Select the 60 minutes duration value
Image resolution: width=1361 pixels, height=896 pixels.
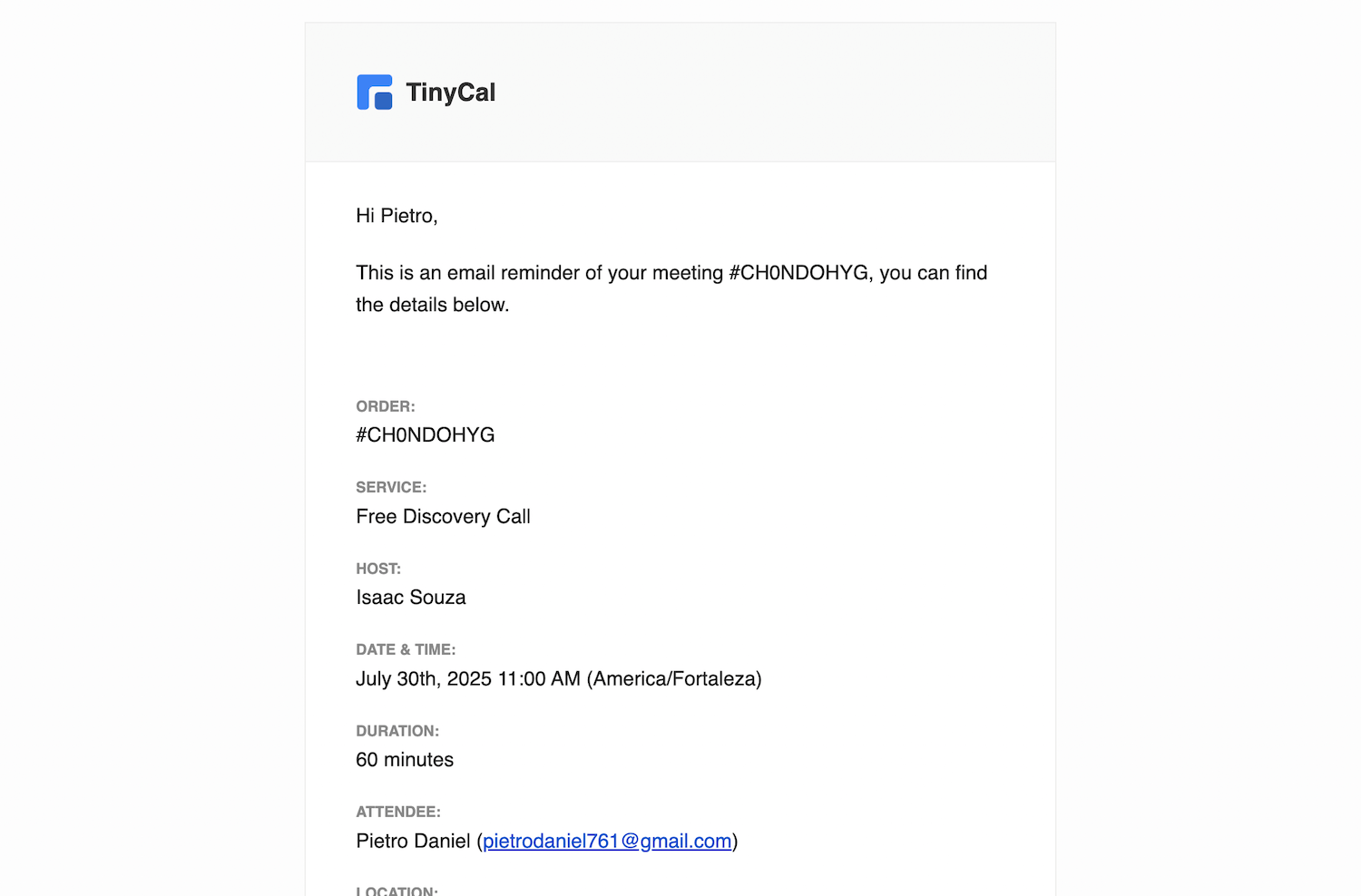405,760
